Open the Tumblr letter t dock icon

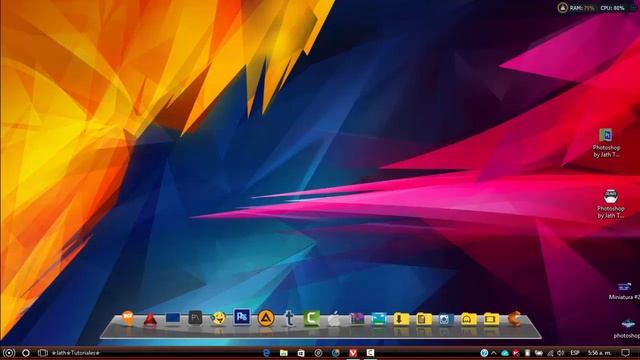(x=289, y=318)
